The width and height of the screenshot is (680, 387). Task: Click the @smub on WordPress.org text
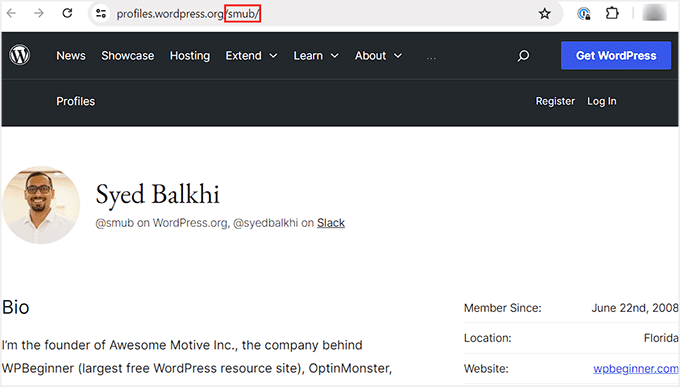[161, 223]
